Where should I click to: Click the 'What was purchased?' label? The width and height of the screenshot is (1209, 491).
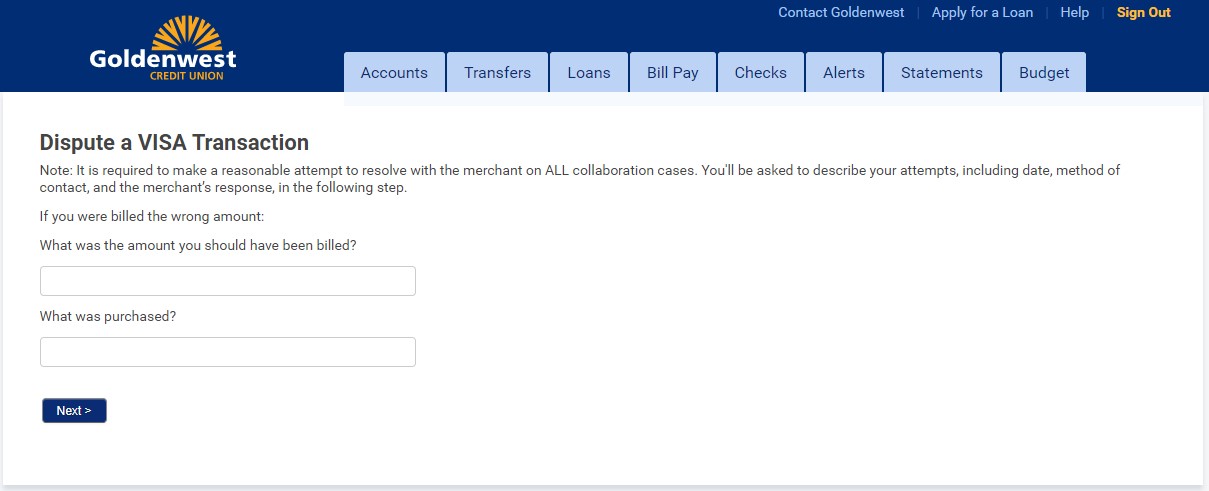pyautogui.click(x=108, y=316)
